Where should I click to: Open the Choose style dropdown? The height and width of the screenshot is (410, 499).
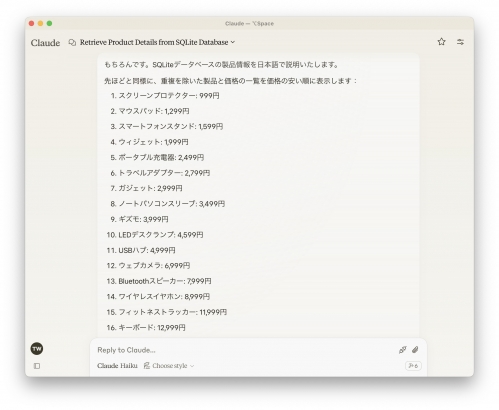(x=169, y=366)
